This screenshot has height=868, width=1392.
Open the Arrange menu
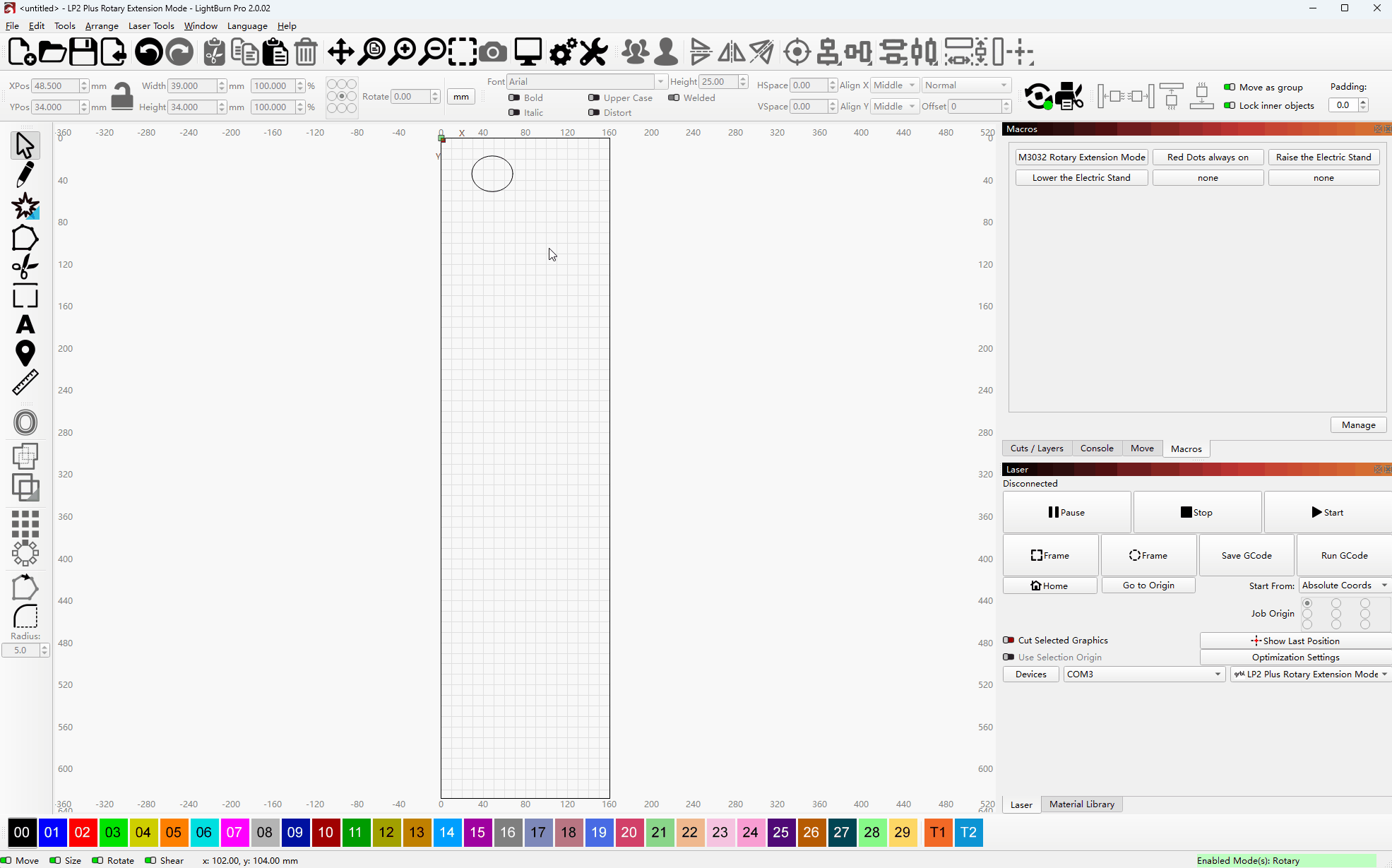click(102, 25)
